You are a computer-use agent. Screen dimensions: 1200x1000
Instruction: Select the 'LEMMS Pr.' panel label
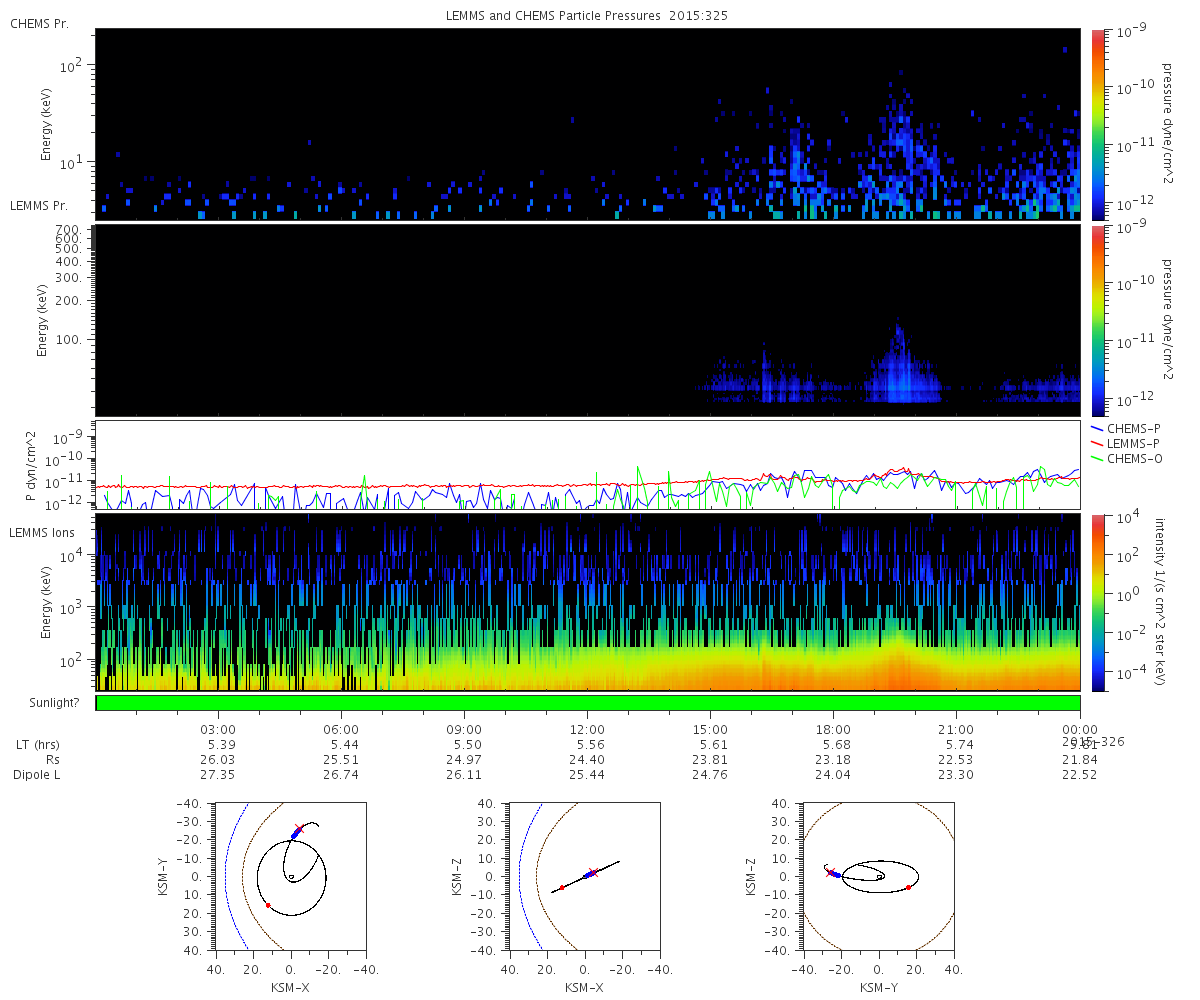39,205
